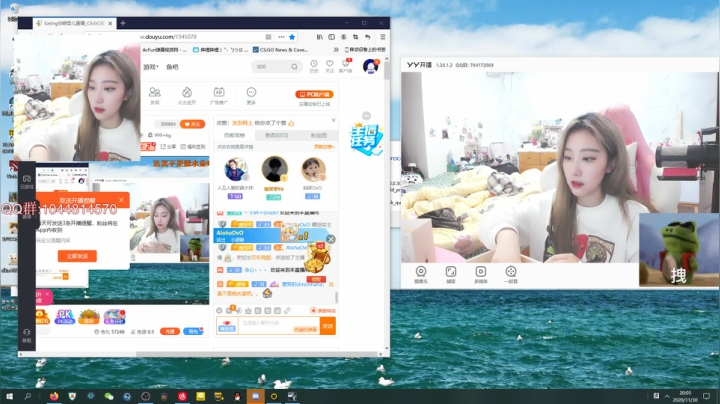Screen dimensions: 720x404
Task: Expand the games dropdown in Douyu nav
Action: point(151,67)
